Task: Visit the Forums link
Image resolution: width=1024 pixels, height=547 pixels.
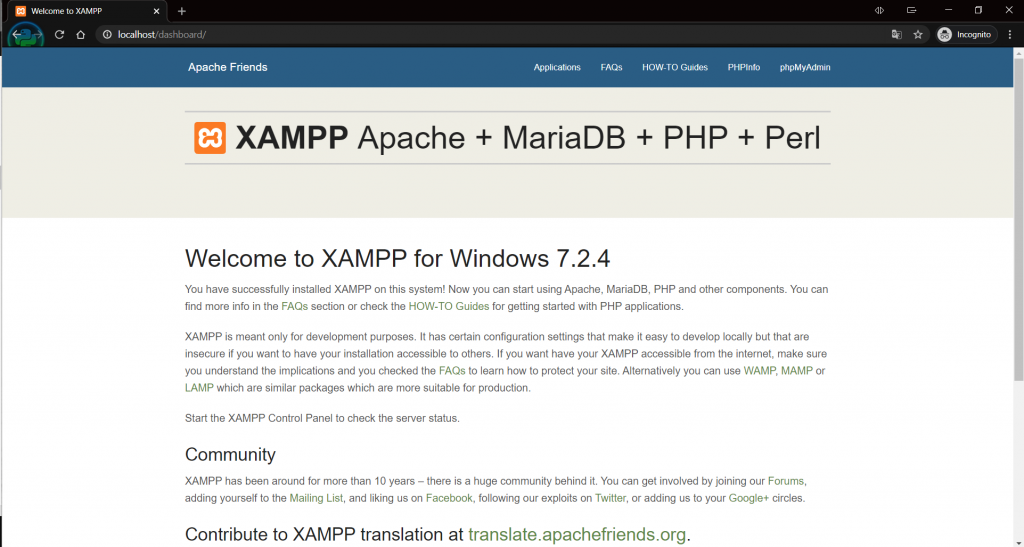Action: [x=786, y=481]
